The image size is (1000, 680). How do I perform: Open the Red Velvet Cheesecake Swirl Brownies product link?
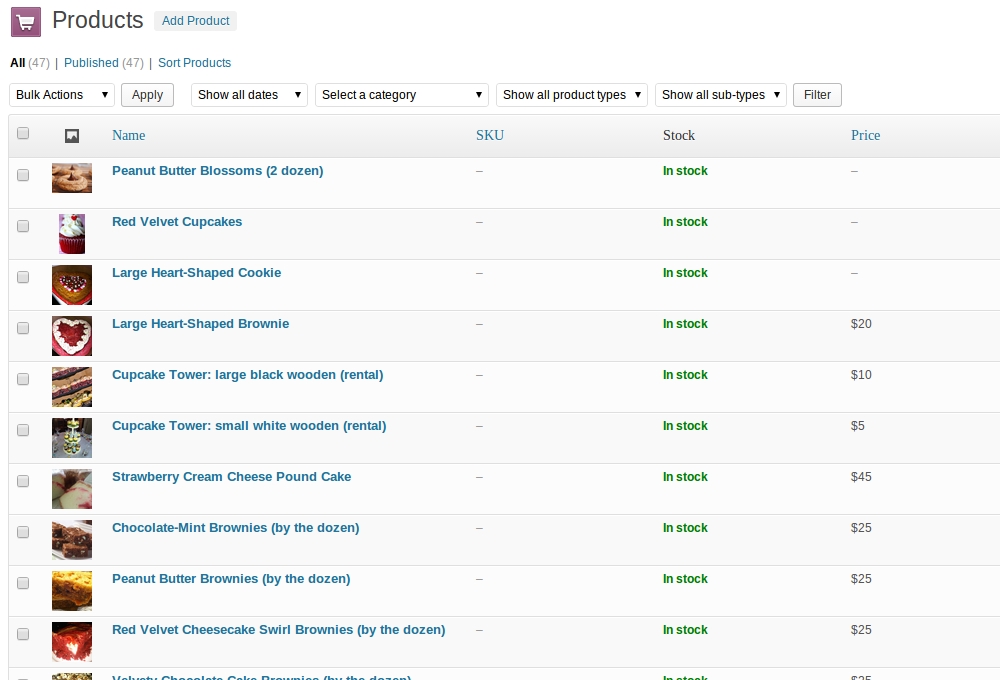click(278, 630)
